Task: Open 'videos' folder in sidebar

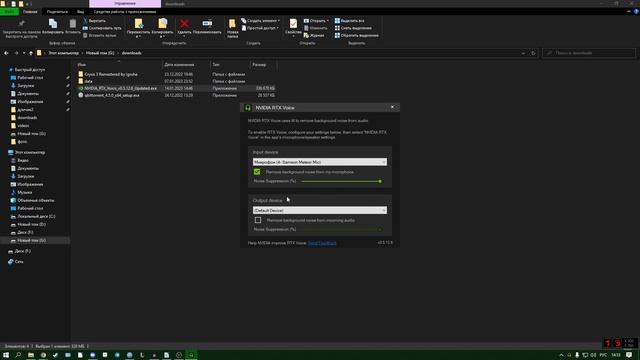Action: point(23,126)
